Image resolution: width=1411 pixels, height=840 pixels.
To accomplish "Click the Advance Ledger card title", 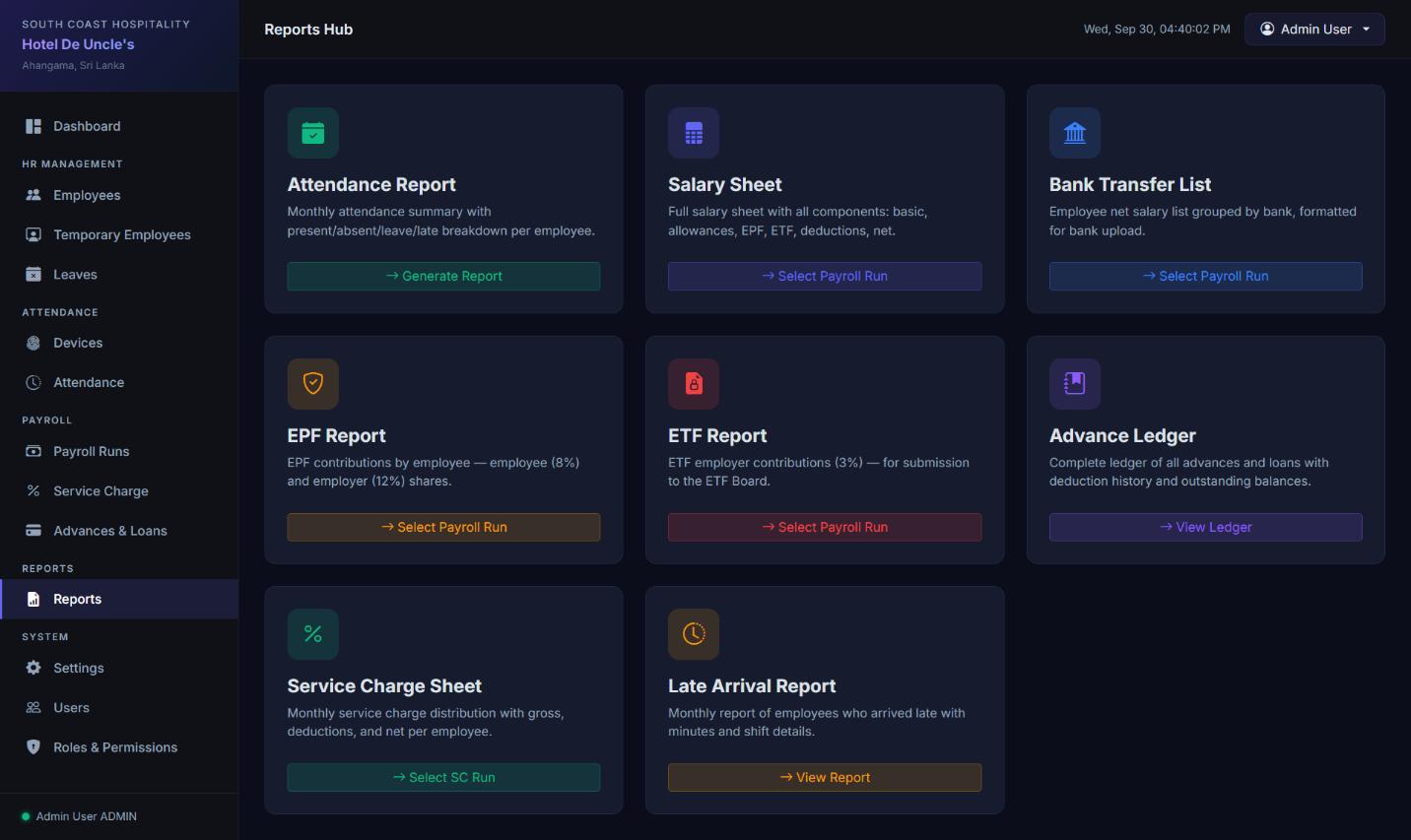I will point(1122,435).
